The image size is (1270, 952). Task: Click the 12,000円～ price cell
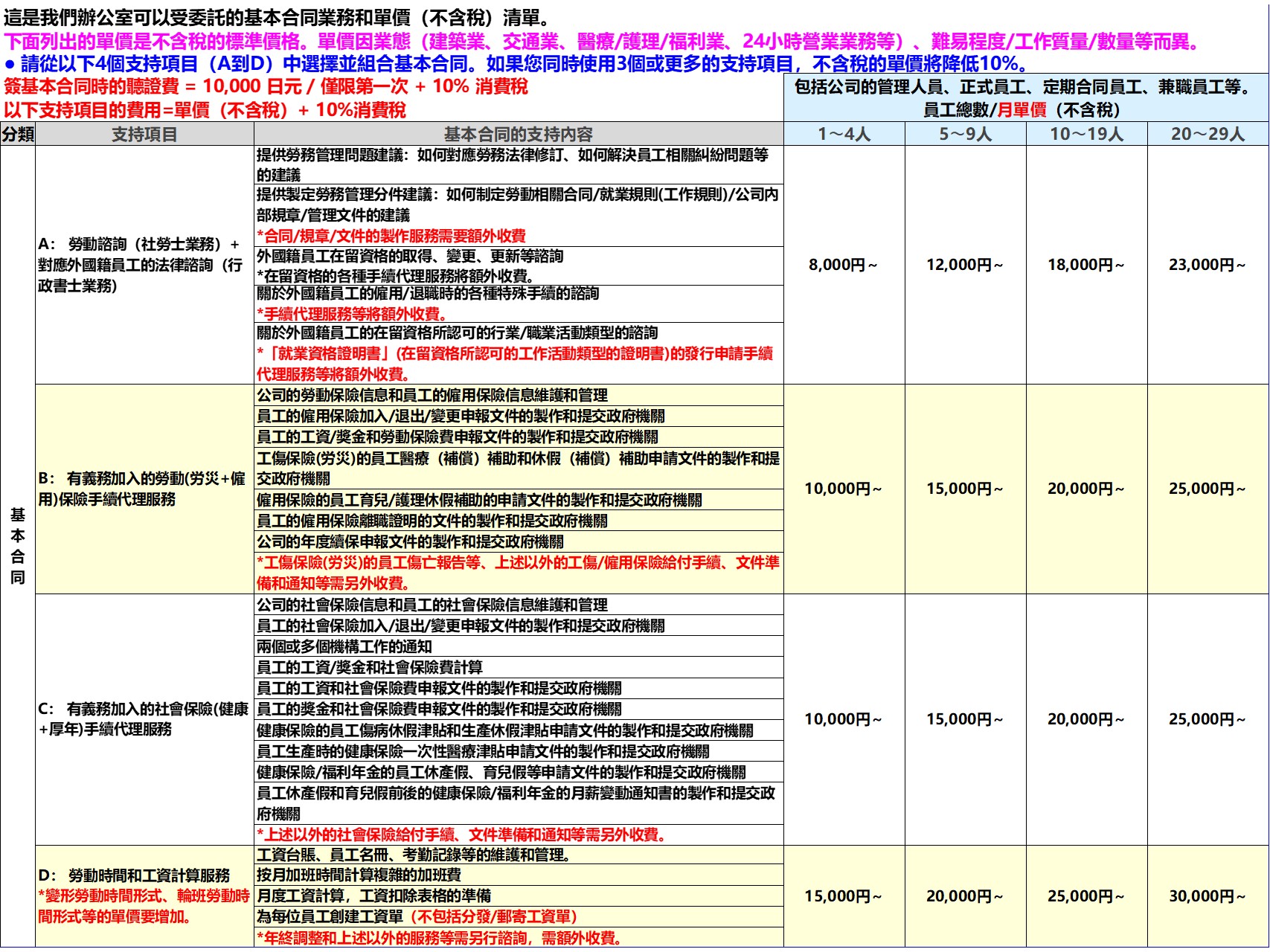click(x=965, y=265)
